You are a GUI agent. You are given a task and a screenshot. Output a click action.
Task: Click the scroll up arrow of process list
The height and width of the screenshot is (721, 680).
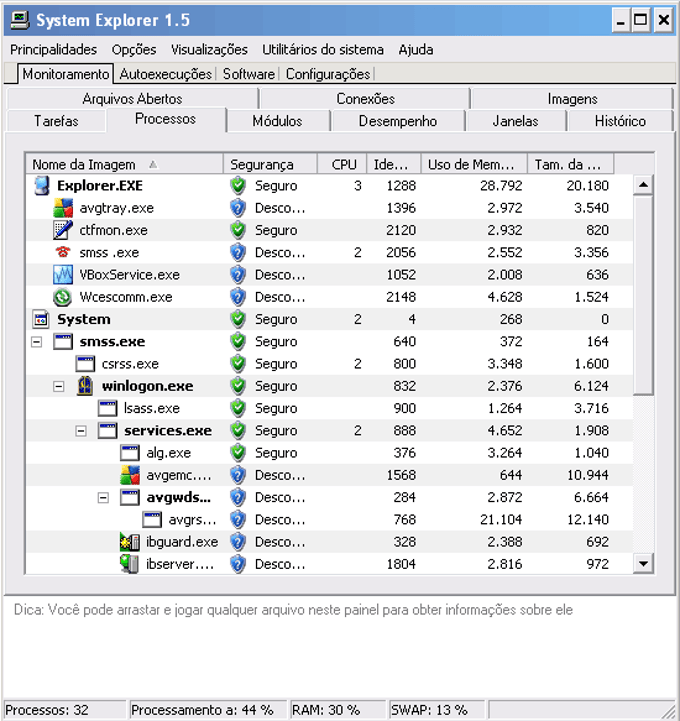(x=643, y=185)
